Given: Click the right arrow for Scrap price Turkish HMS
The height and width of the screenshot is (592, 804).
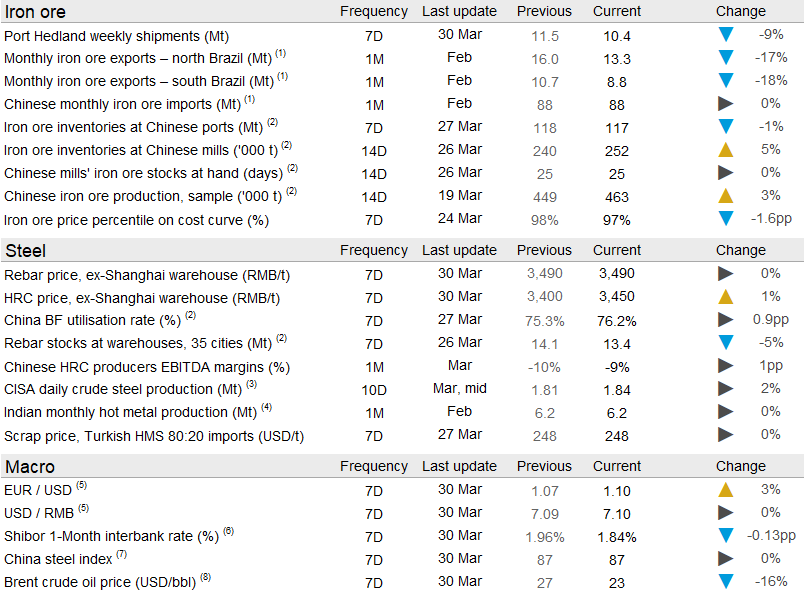Looking at the screenshot, I should [726, 435].
